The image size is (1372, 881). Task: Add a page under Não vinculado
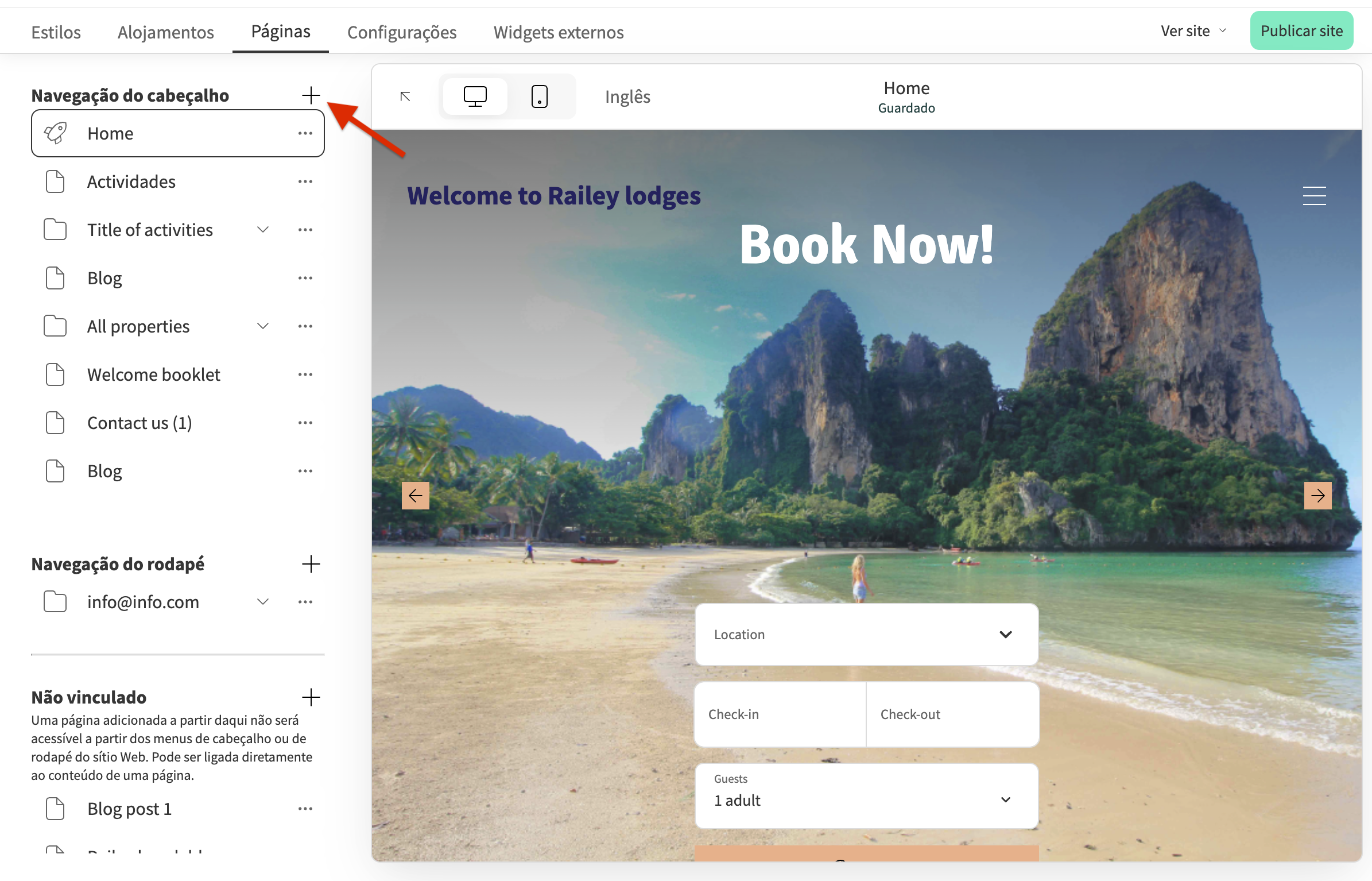tap(311, 697)
